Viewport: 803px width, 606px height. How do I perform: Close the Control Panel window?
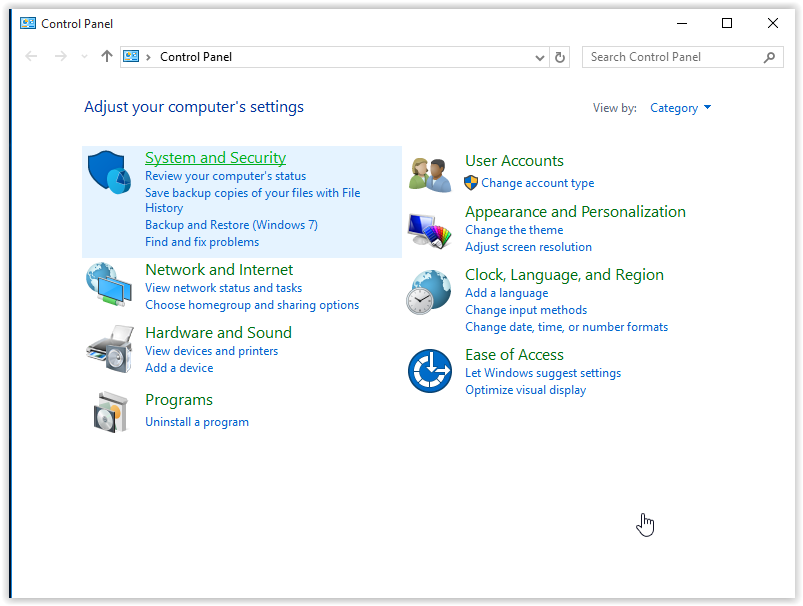773,24
